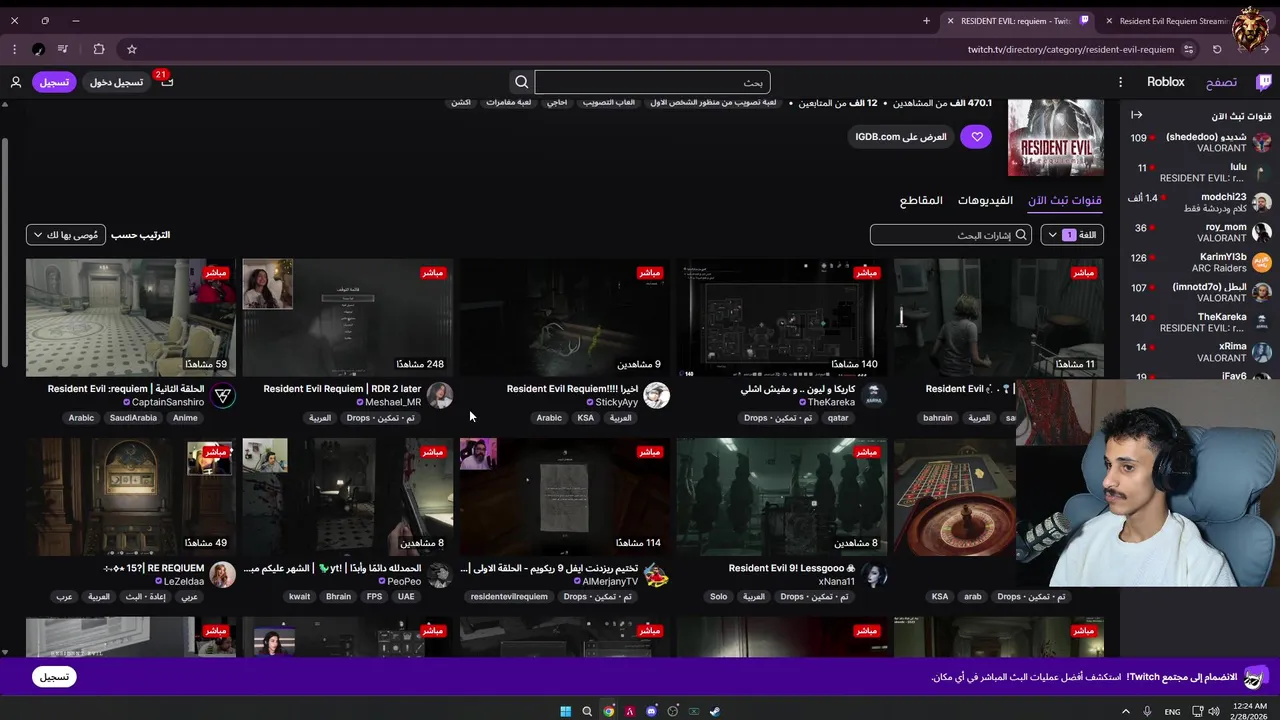Open the notifications inbox icon with 21 badge
This screenshot has width=1280, height=720.
[x=166, y=81]
